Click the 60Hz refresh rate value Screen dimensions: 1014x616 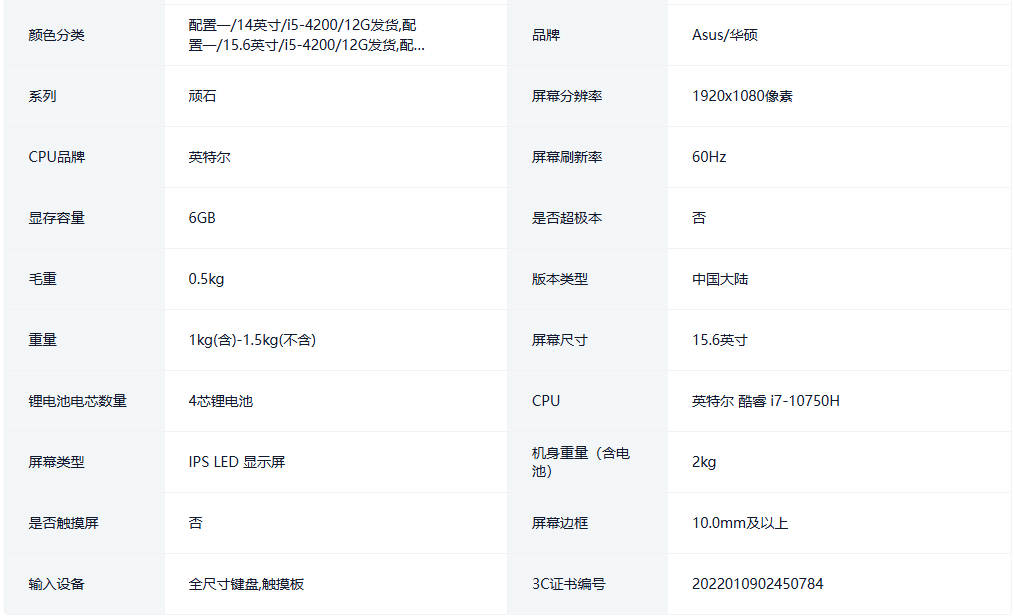click(709, 157)
